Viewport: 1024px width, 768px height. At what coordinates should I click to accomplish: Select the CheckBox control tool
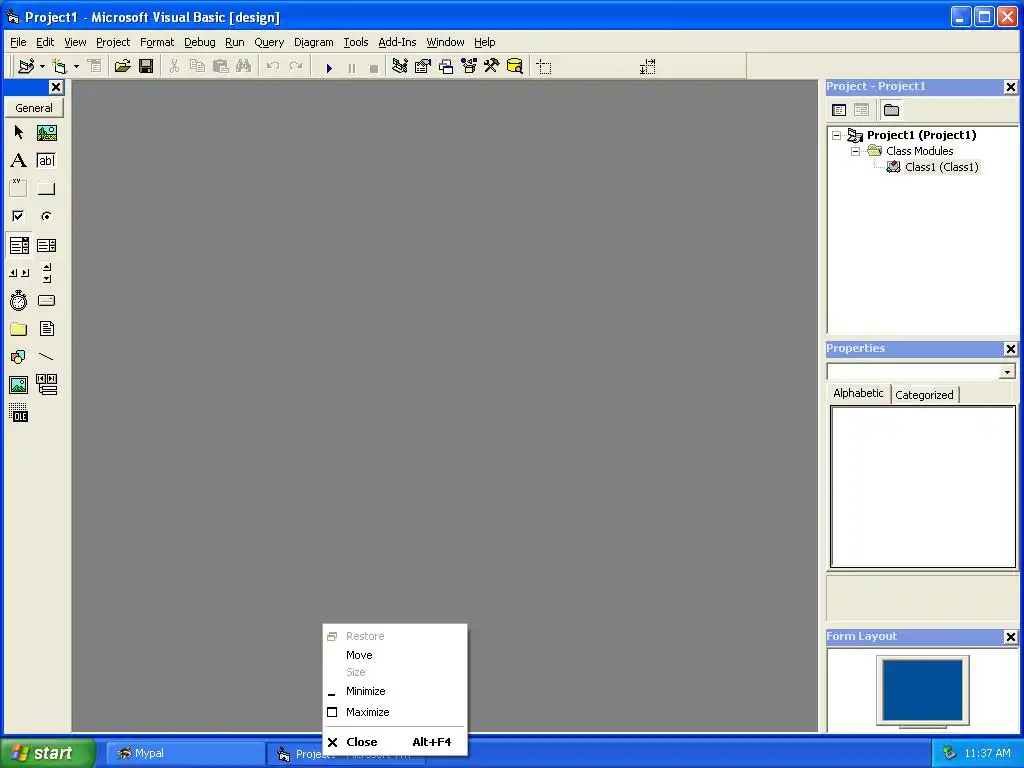(18, 216)
